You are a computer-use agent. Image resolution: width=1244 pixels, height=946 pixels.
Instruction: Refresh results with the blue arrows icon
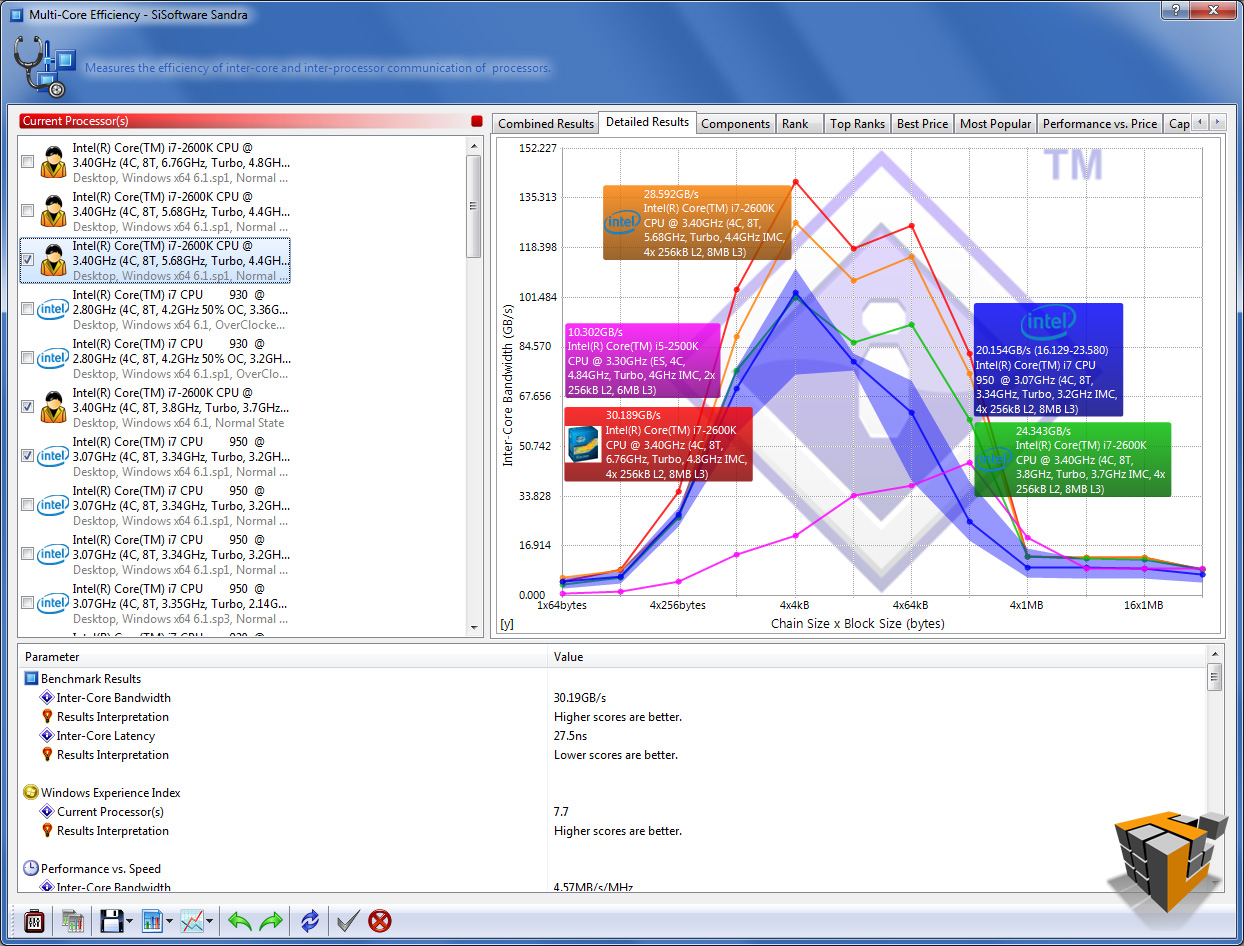(x=310, y=921)
